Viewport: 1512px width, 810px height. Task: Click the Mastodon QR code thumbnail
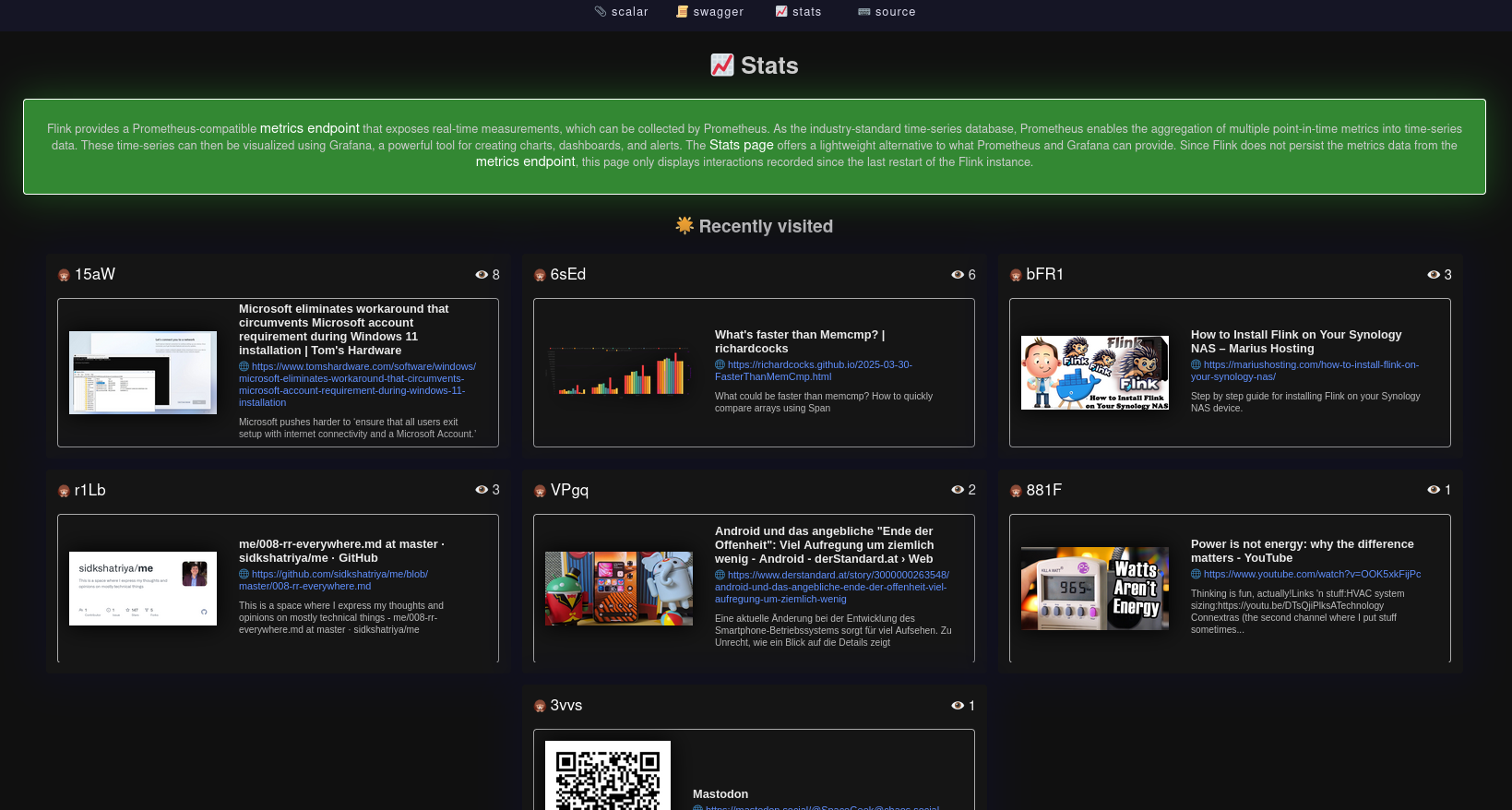pos(608,775)
